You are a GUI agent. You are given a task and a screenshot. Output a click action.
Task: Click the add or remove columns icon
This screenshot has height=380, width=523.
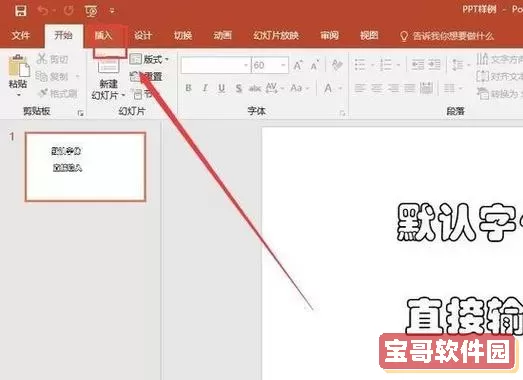(449, 88)
